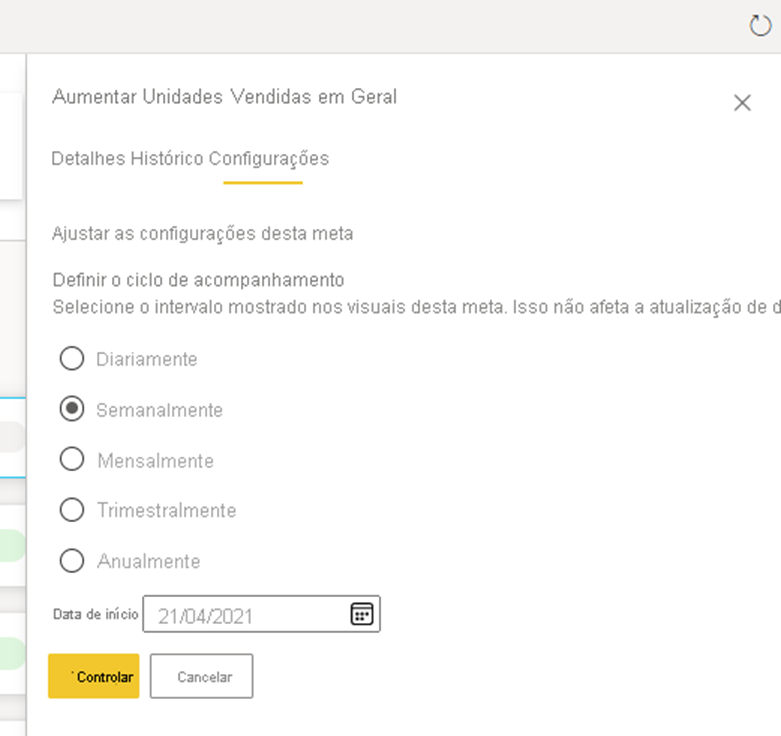
Task: Enable the Anualmente radio button
Action: tap(72, 561)
